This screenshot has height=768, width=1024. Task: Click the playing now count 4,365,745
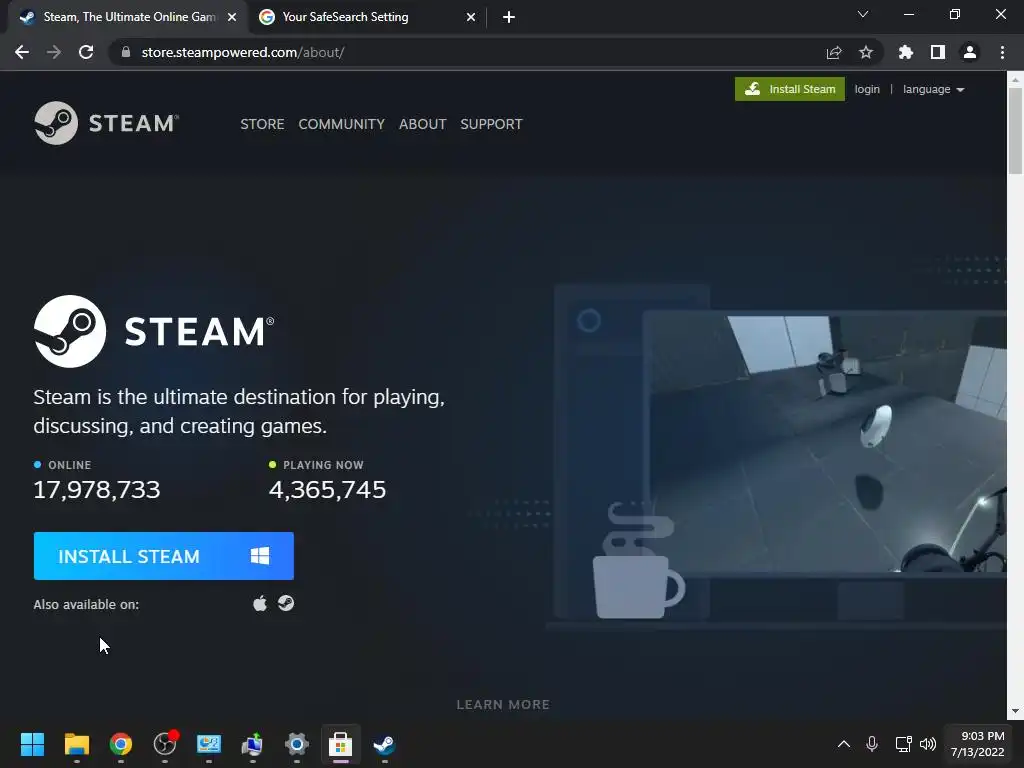(327, 490)
